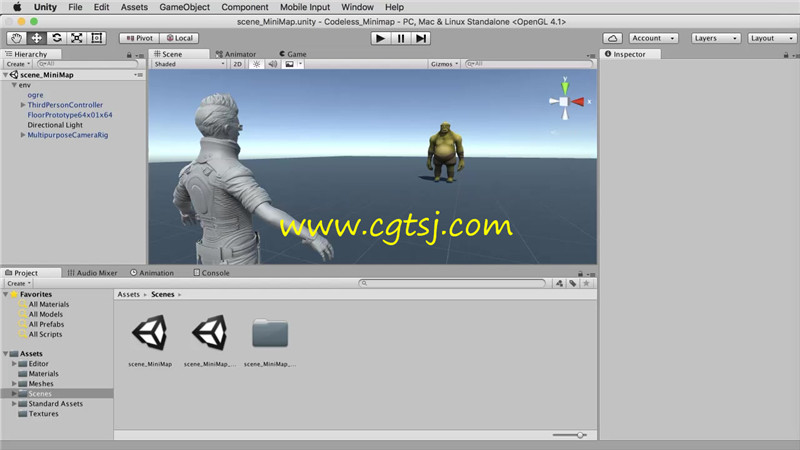The height and width of the screenshot is (450, 800).
Task: Pause the game playback
Action: pos(401,38)
